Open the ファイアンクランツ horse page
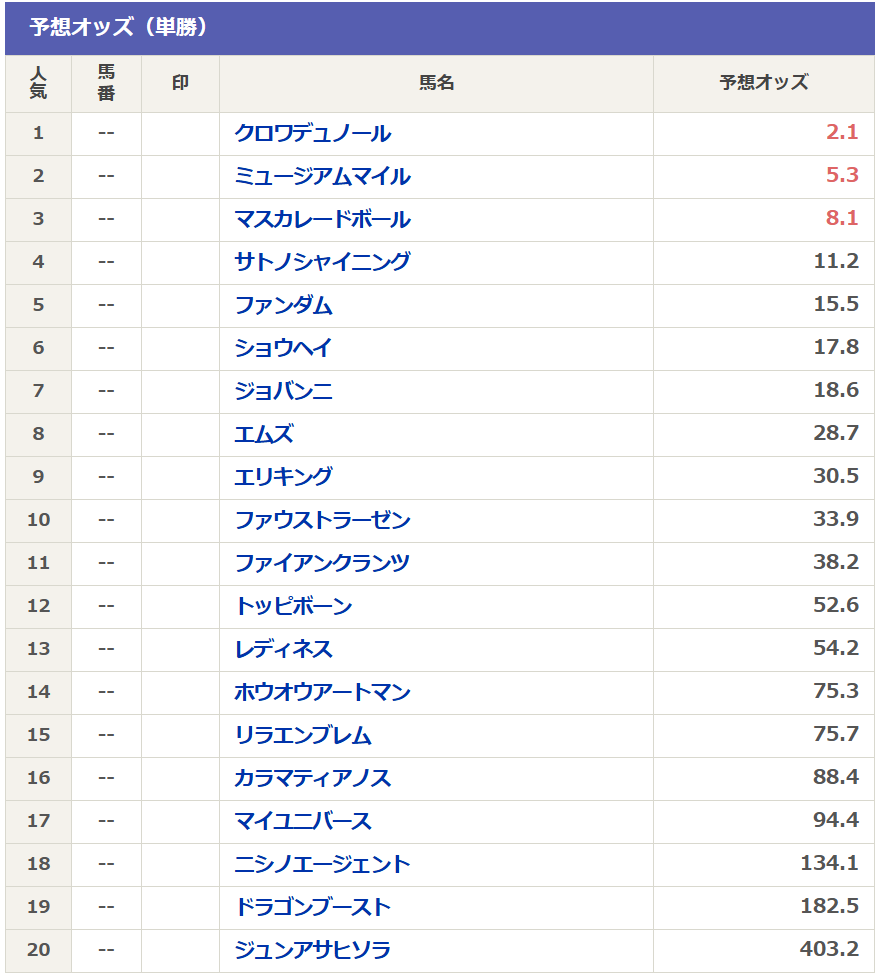Screen dimensions: 882x978 click(322, 564)
